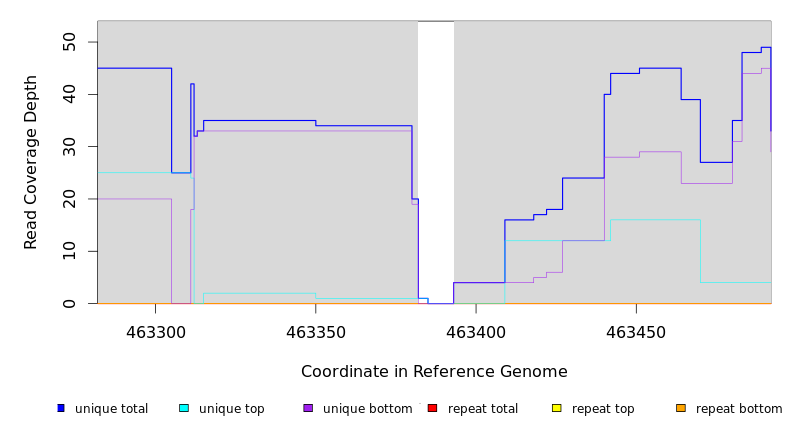The width and height of the screenshot is (792, 432).
Task: Click the yellow repeat top legend swatch
Action: point(556,408)
